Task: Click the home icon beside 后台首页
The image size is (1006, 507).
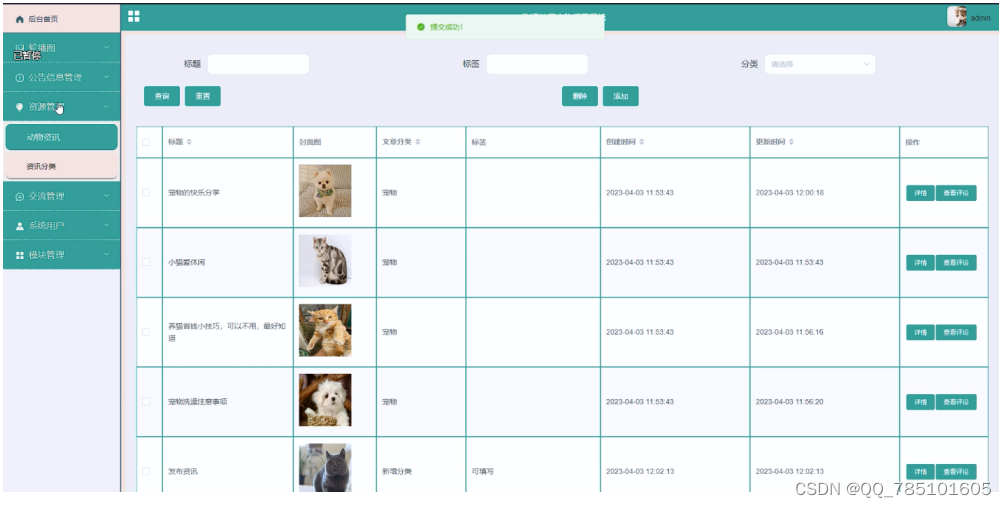Action: pyautogui.click(x=19, y=19)
